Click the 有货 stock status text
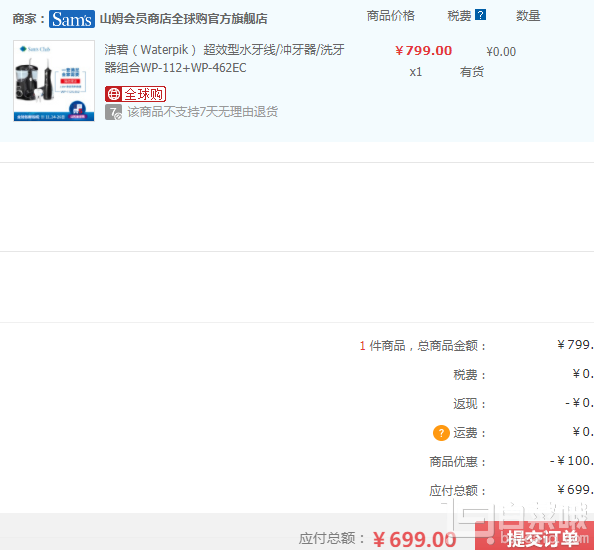Screen dimensions: 594x550 tap(472, 72)
